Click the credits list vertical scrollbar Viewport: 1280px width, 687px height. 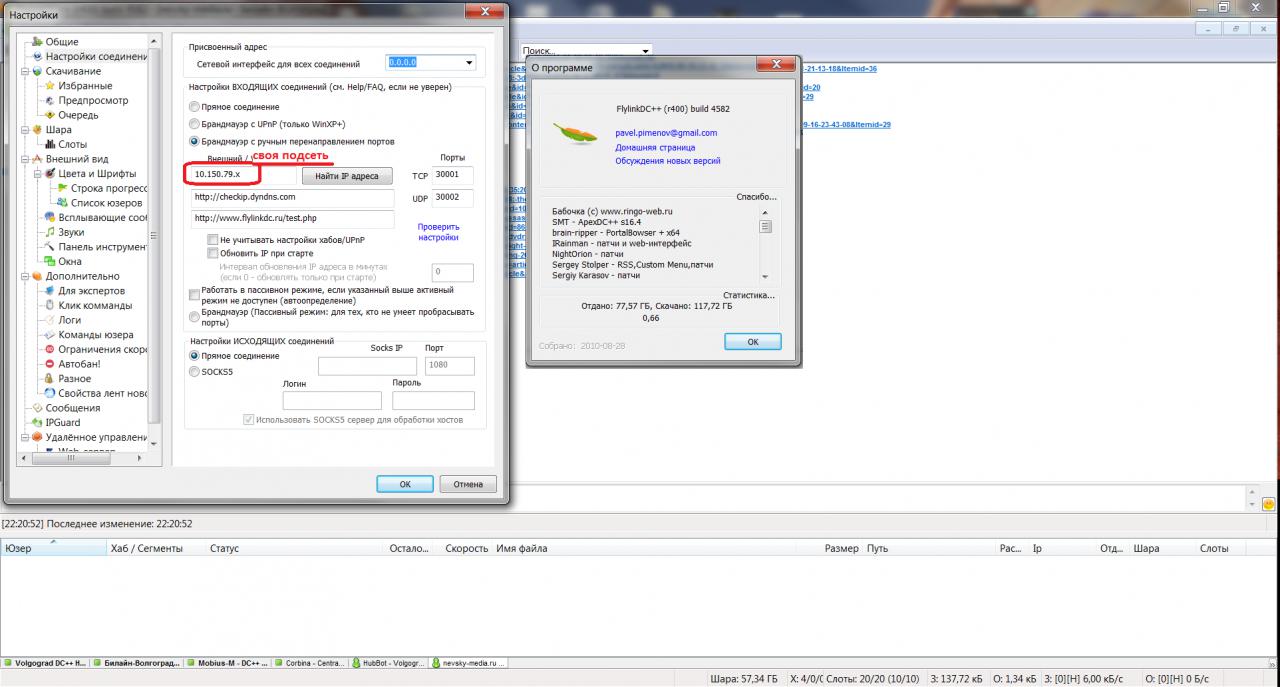coord(765,243)
